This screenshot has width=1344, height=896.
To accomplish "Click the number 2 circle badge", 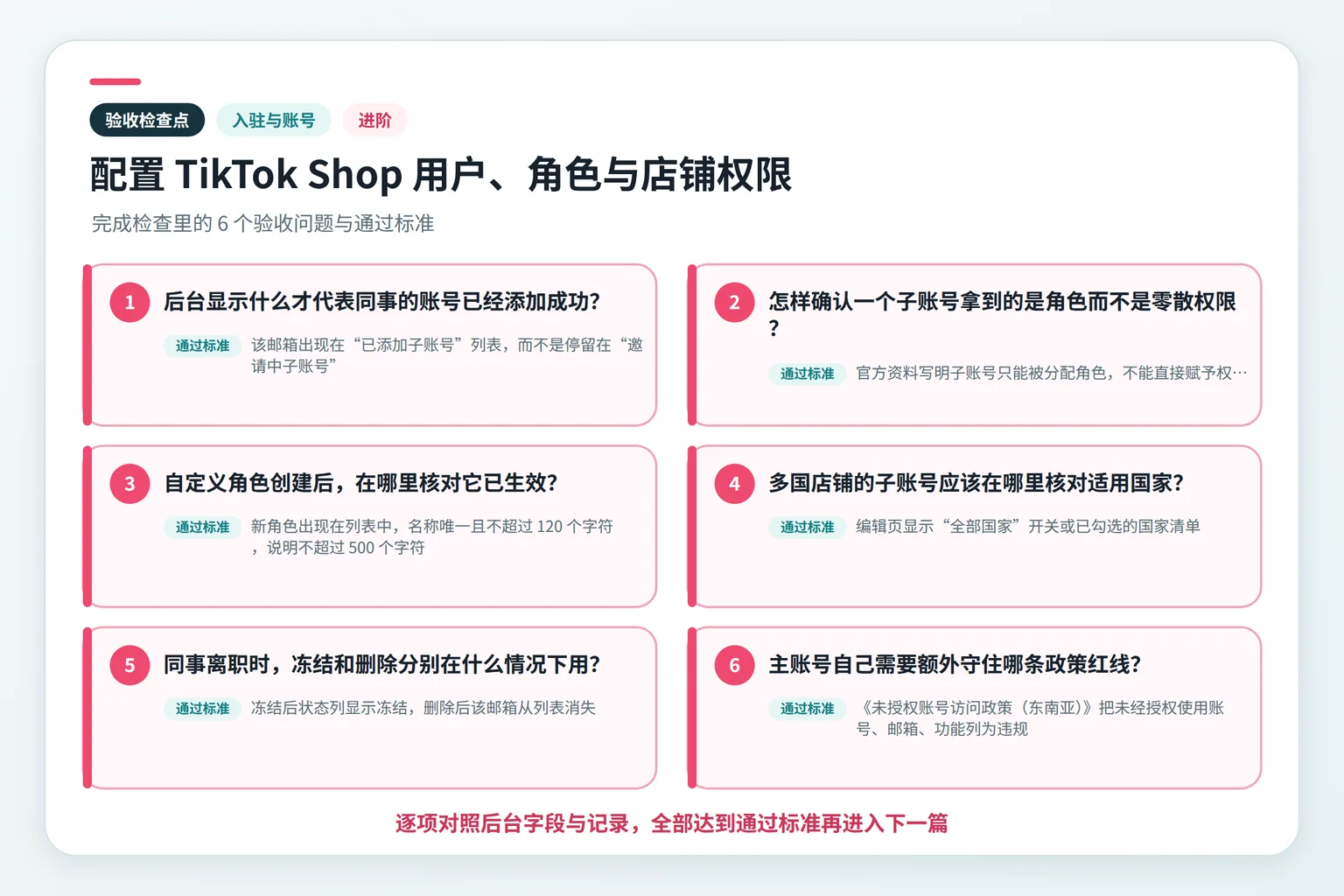I will pos(734,302).
